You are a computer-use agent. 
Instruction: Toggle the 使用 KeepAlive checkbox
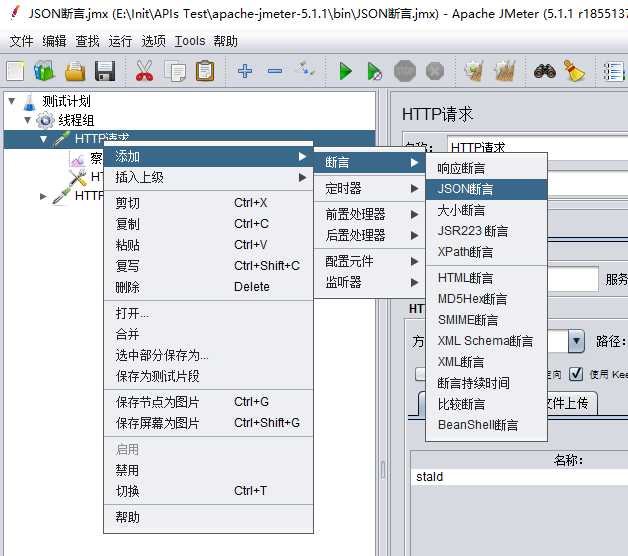(576, 374)
